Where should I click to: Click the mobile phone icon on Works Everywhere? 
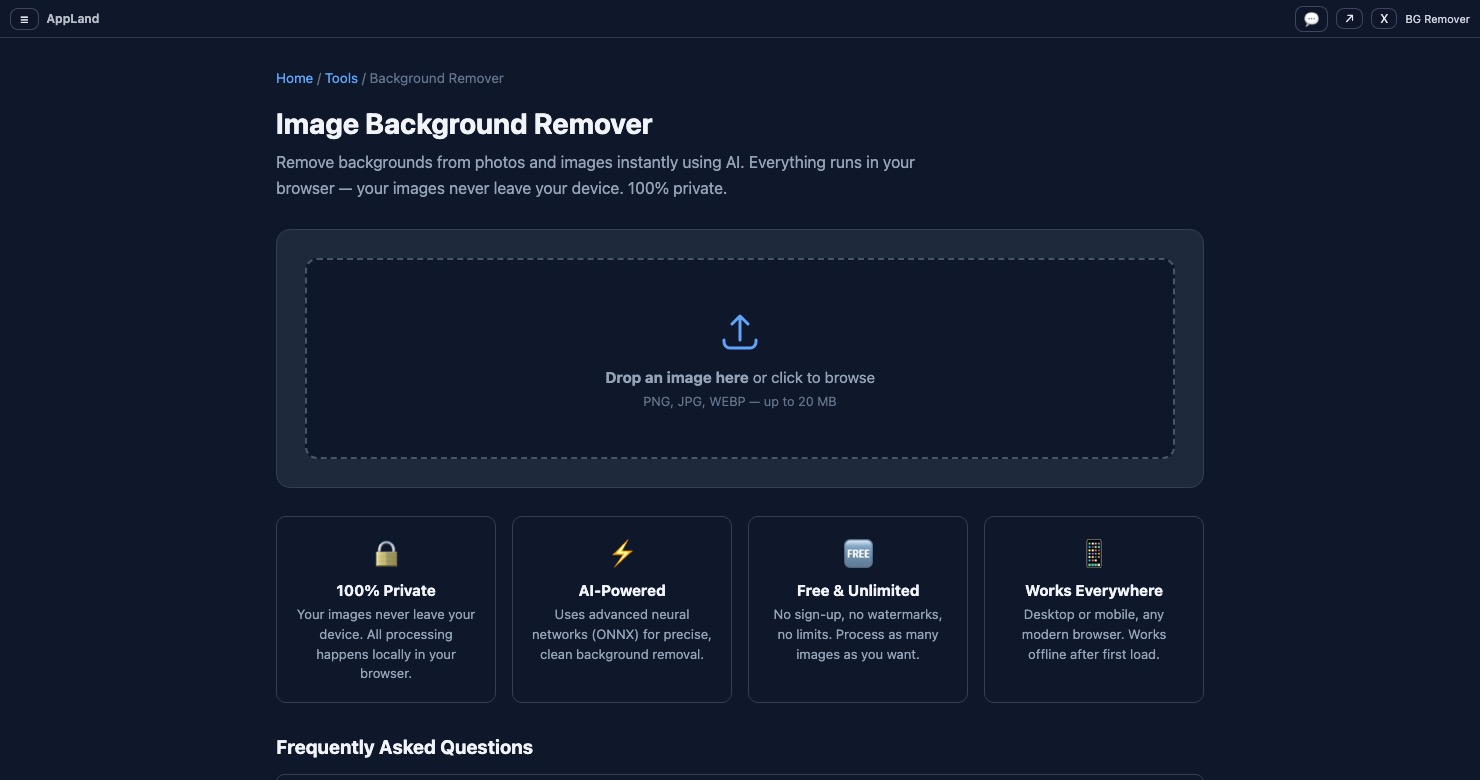click(x=1094, y=553)
